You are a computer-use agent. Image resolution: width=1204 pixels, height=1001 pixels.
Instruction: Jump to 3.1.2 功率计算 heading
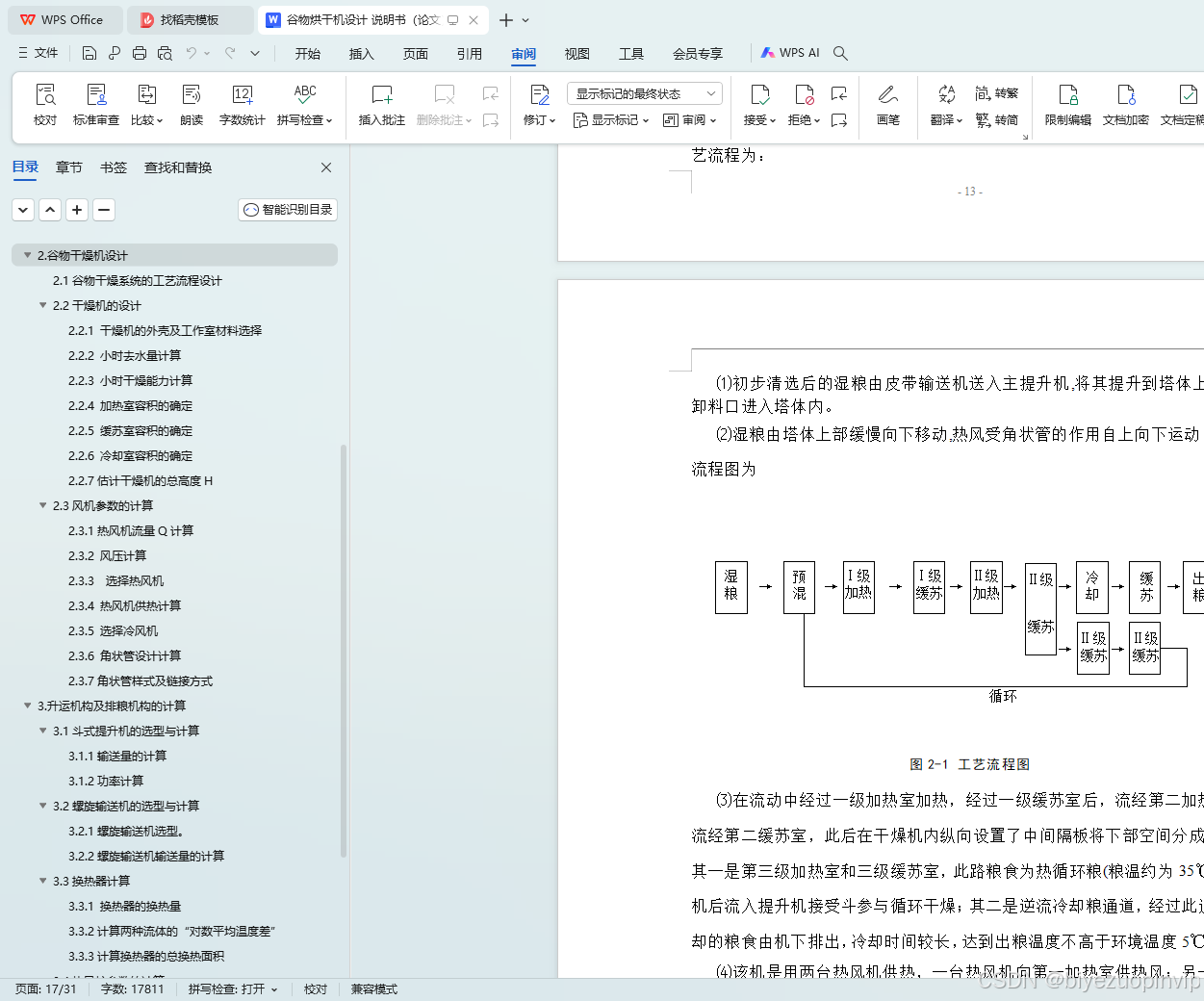[x=106, y=781]
